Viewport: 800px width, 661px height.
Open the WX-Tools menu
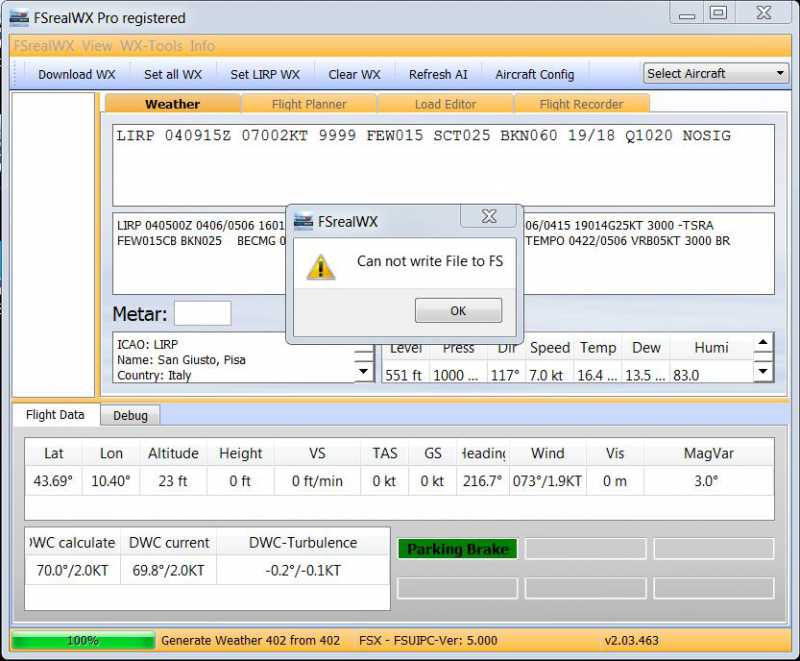click(151, 46)
